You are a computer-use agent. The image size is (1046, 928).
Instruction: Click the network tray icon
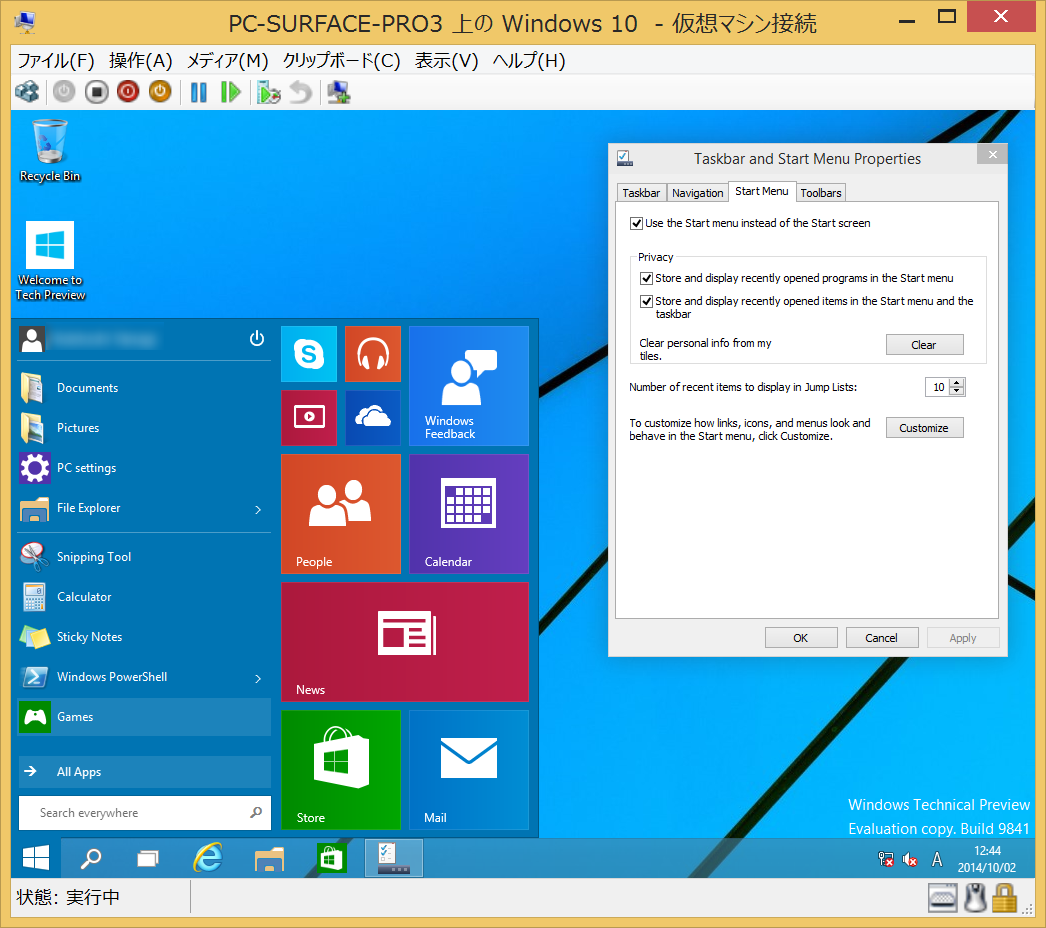886,859
